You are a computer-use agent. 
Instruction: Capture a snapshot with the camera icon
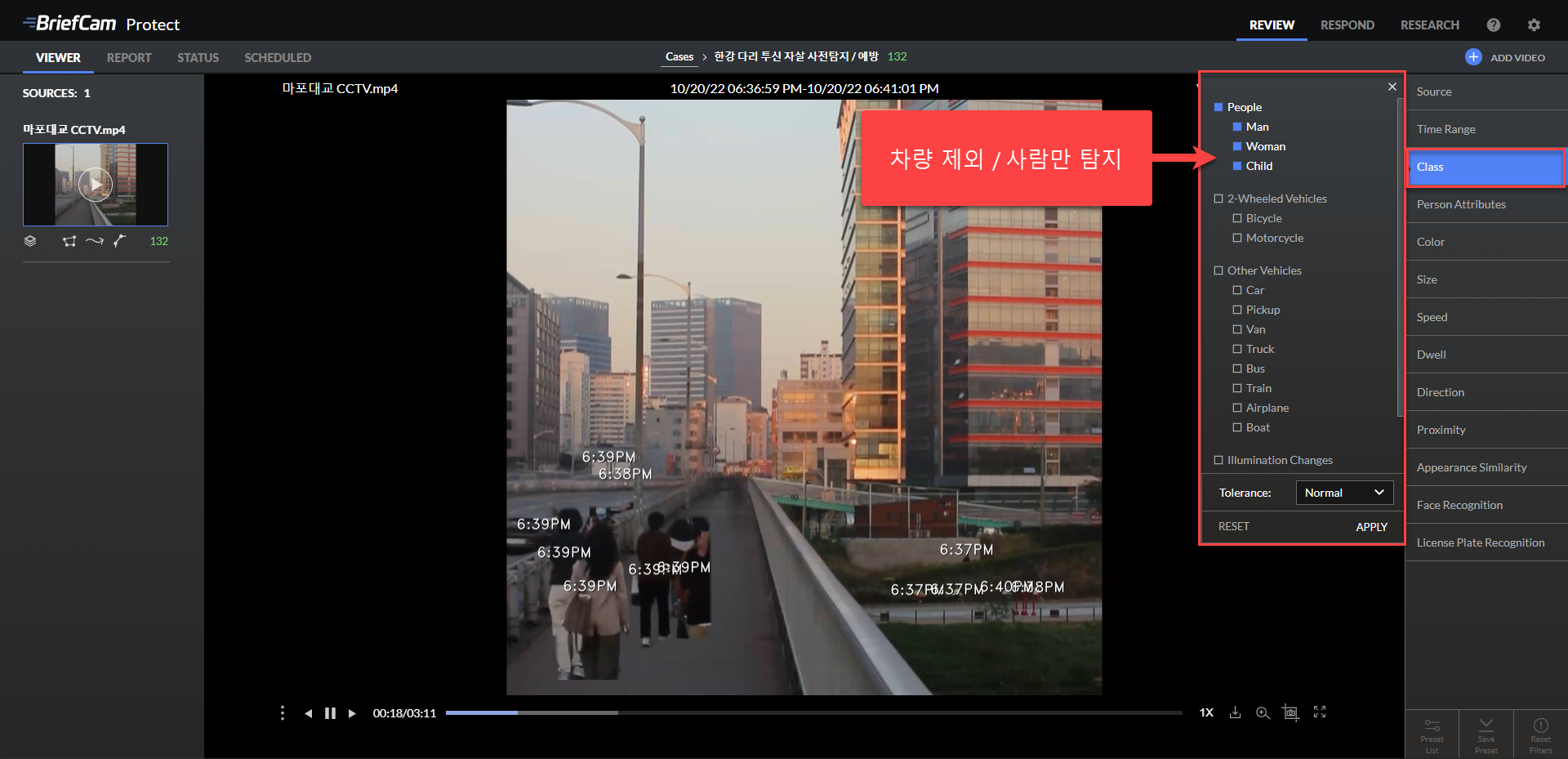(x=1290, y=712)
